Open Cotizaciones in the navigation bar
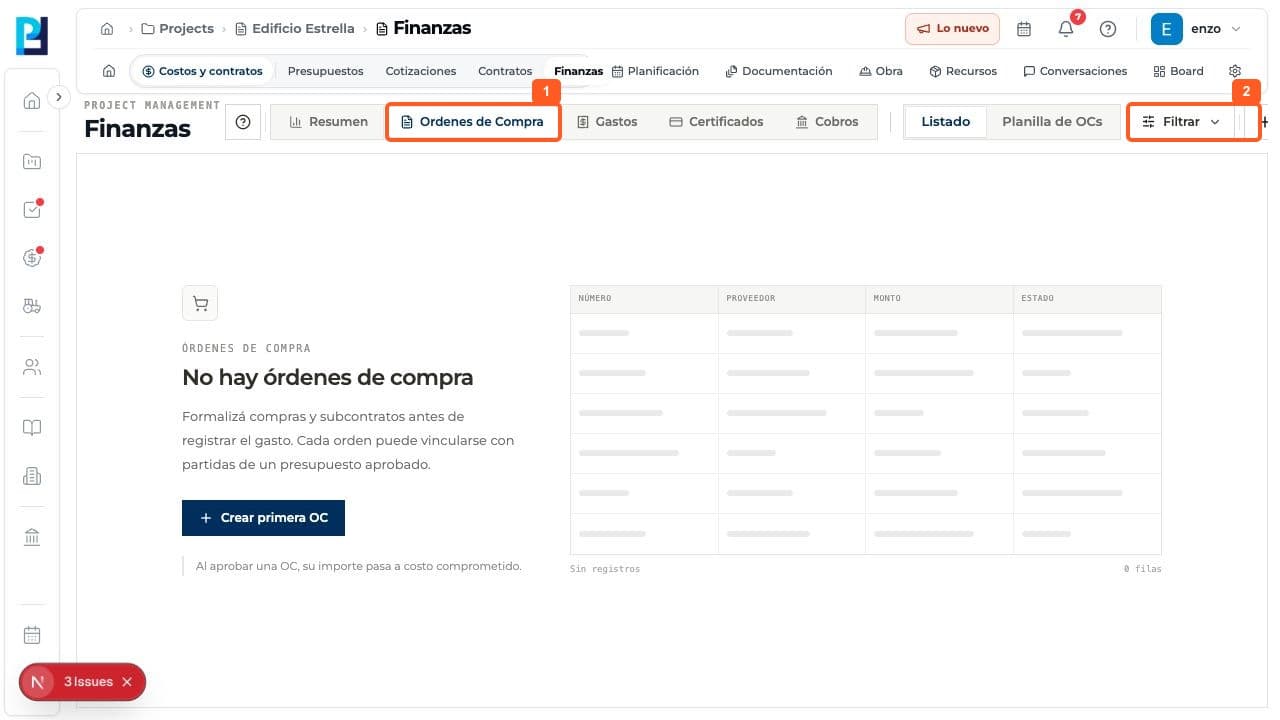 421,71
